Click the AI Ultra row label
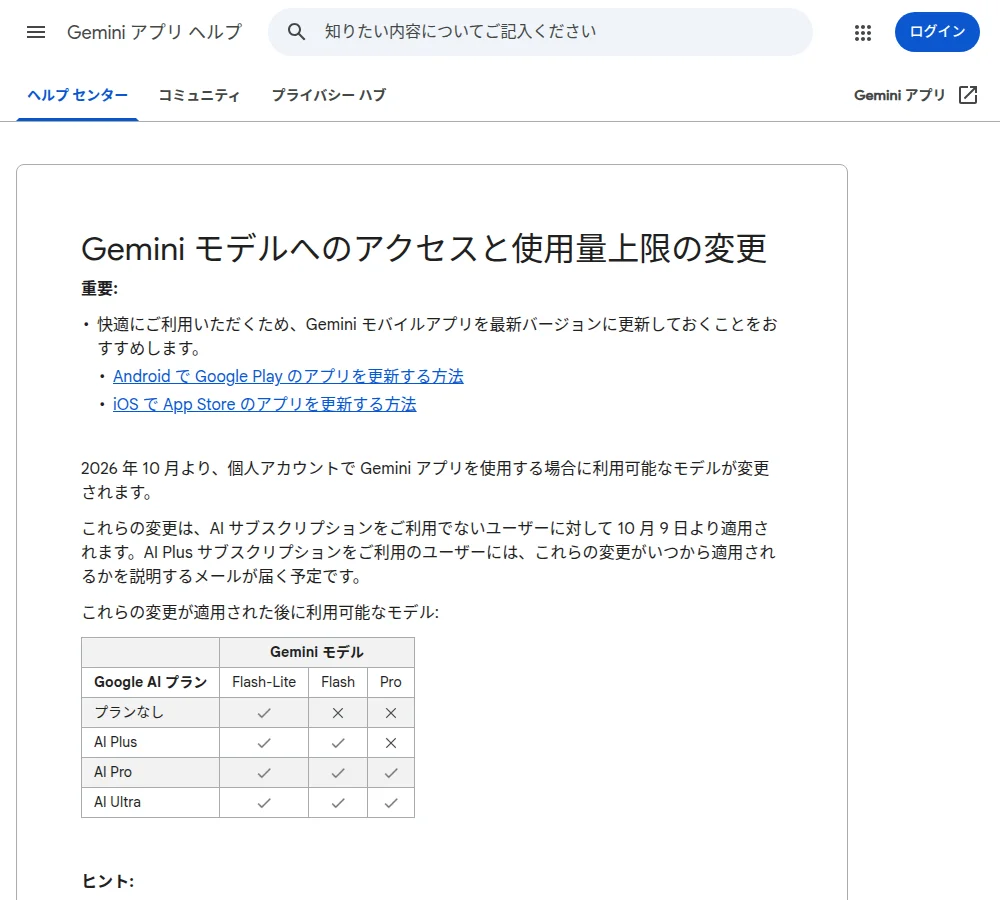This screenshot has height=900, width=1000. coord(117,802)
